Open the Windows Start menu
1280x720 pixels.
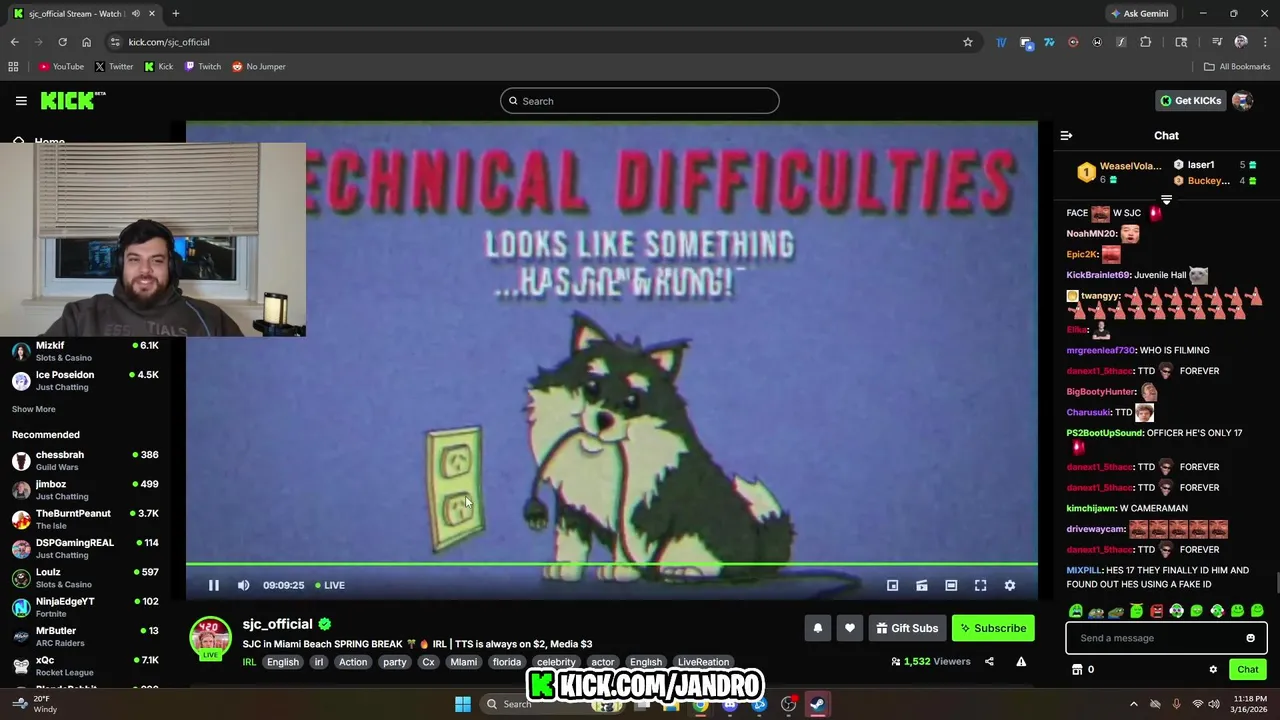[463, 704]
